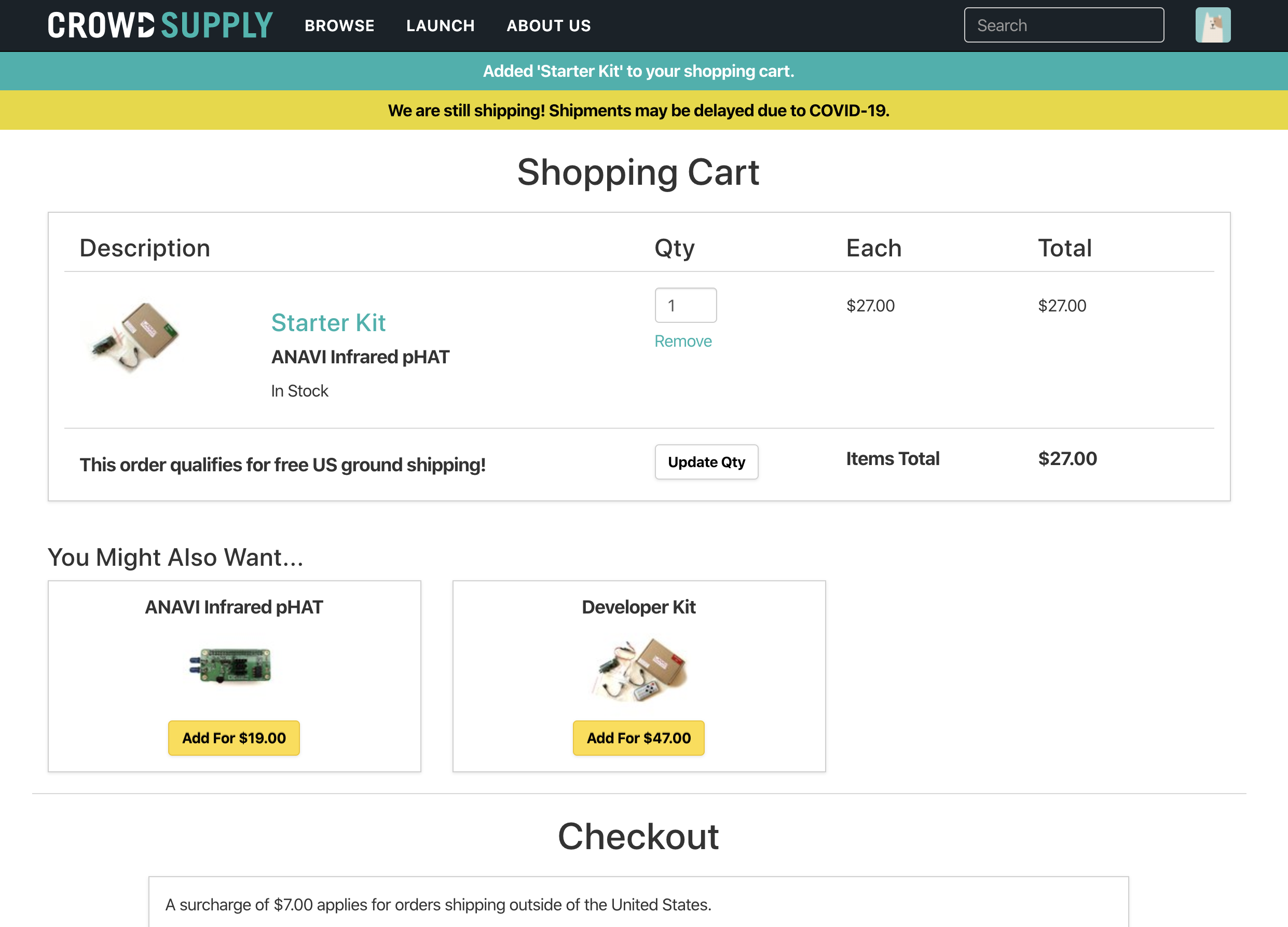
Task: Click the yellow COVID-19 shipping notice banner
Action: [638, 111]
